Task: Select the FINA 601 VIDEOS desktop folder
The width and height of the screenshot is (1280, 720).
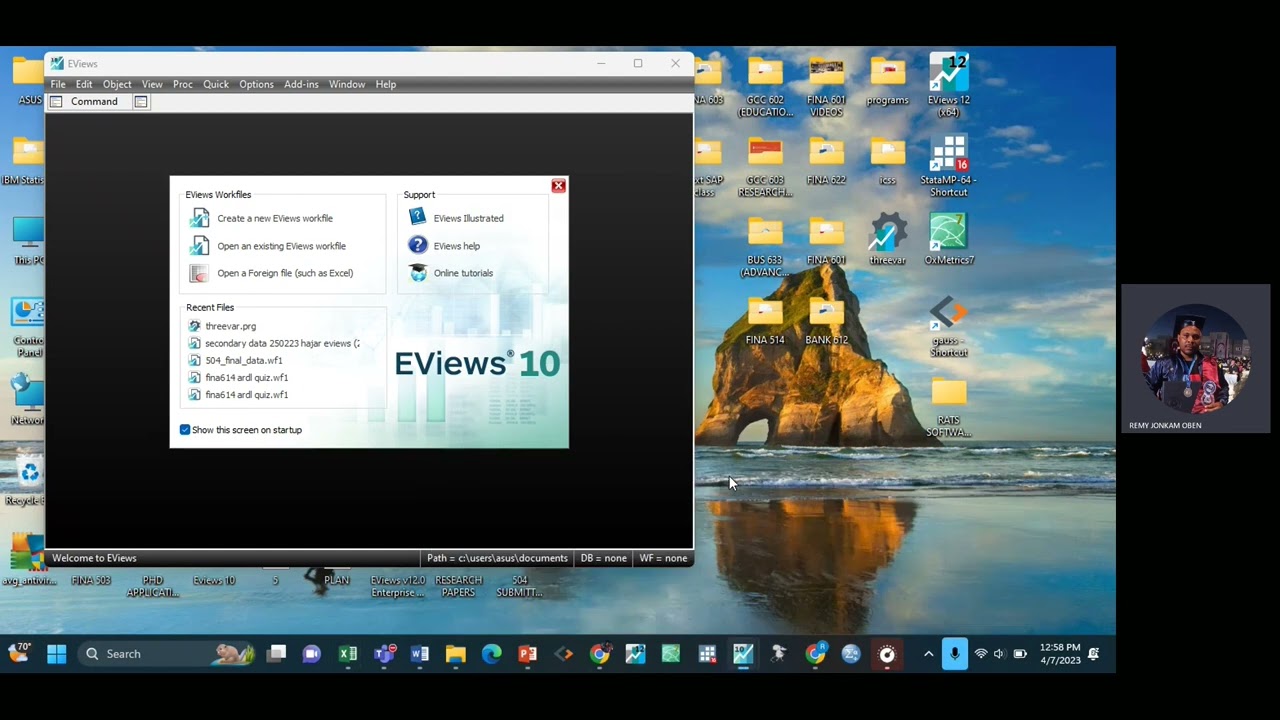Action: coord(826,86)
